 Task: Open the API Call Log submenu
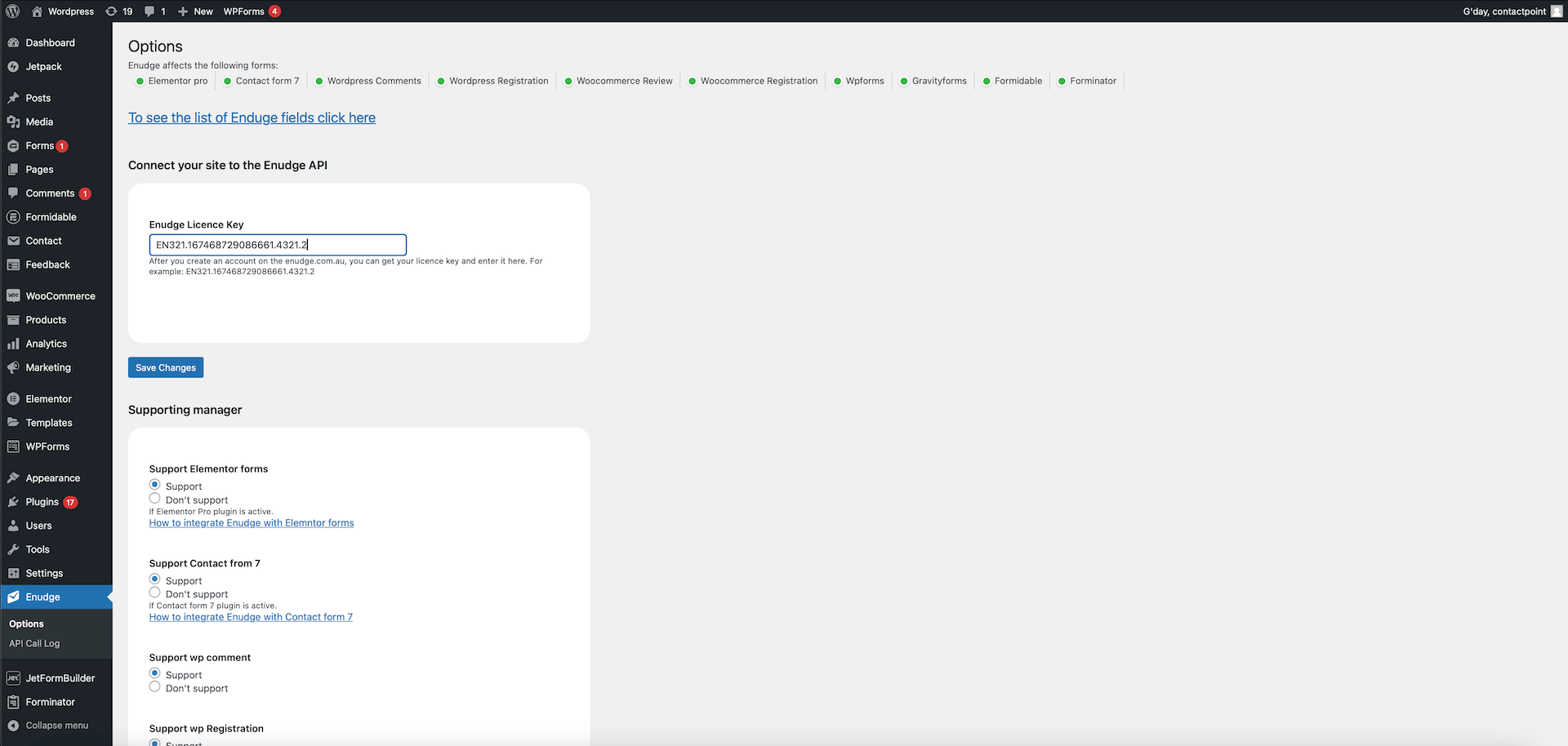(x=34, y=643)
